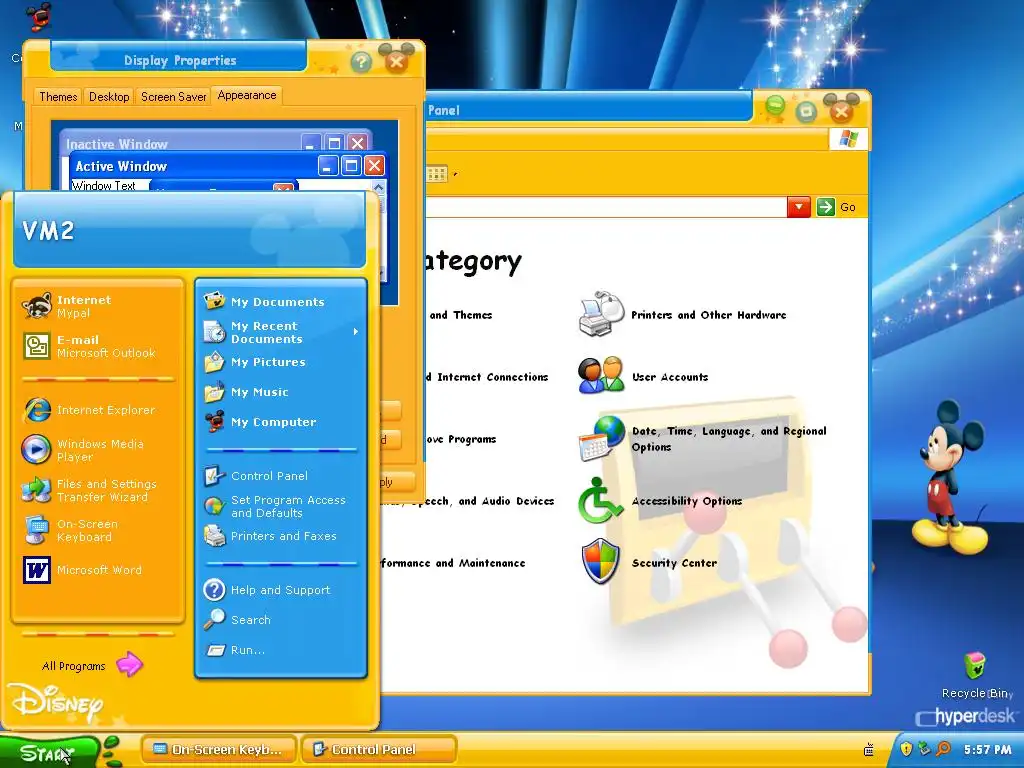Click the Display Properties help question button
This screenshot has width=1024, height=768.
pos(361,62)
